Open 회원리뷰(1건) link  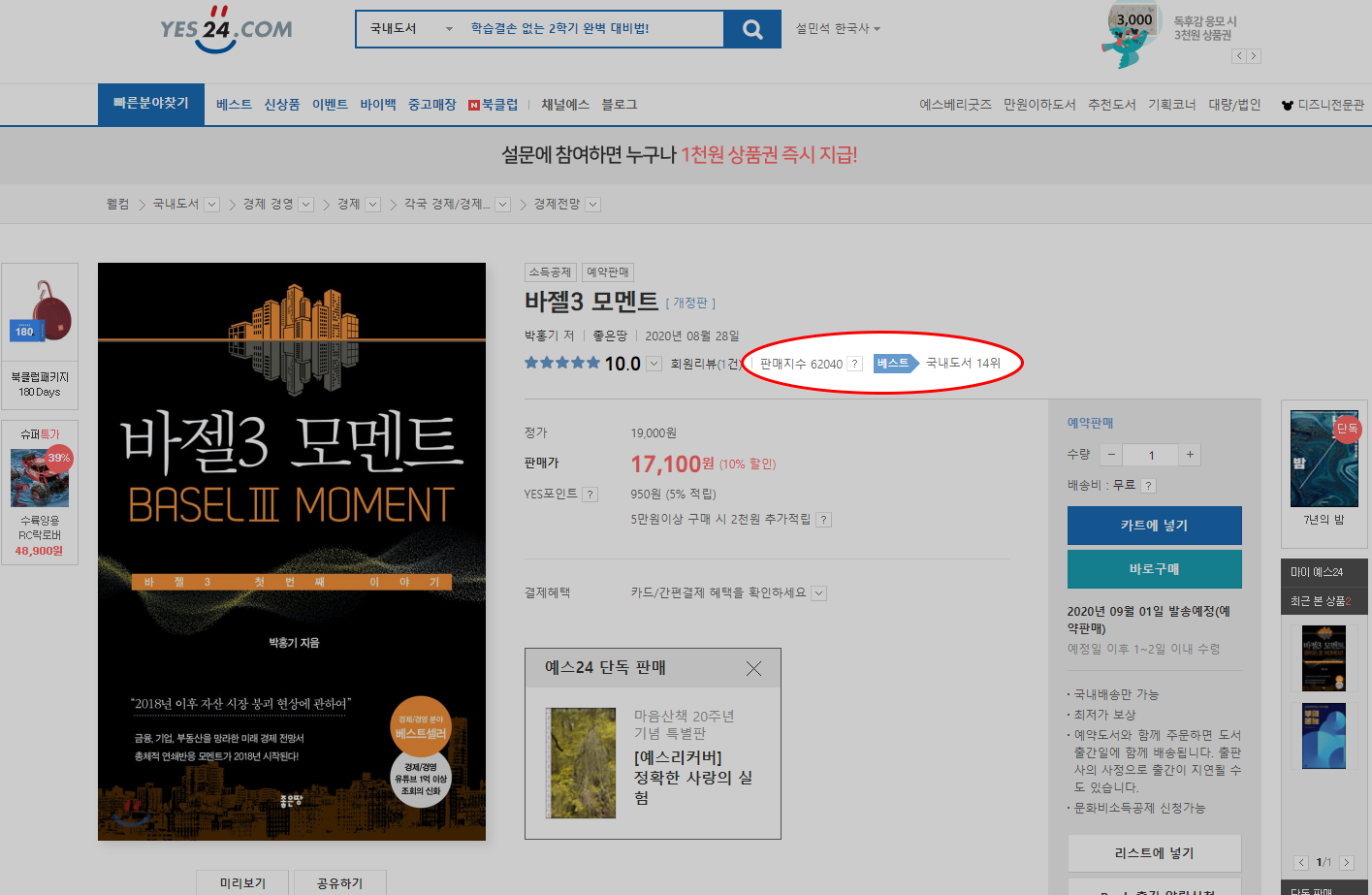(x=705, y=364)
